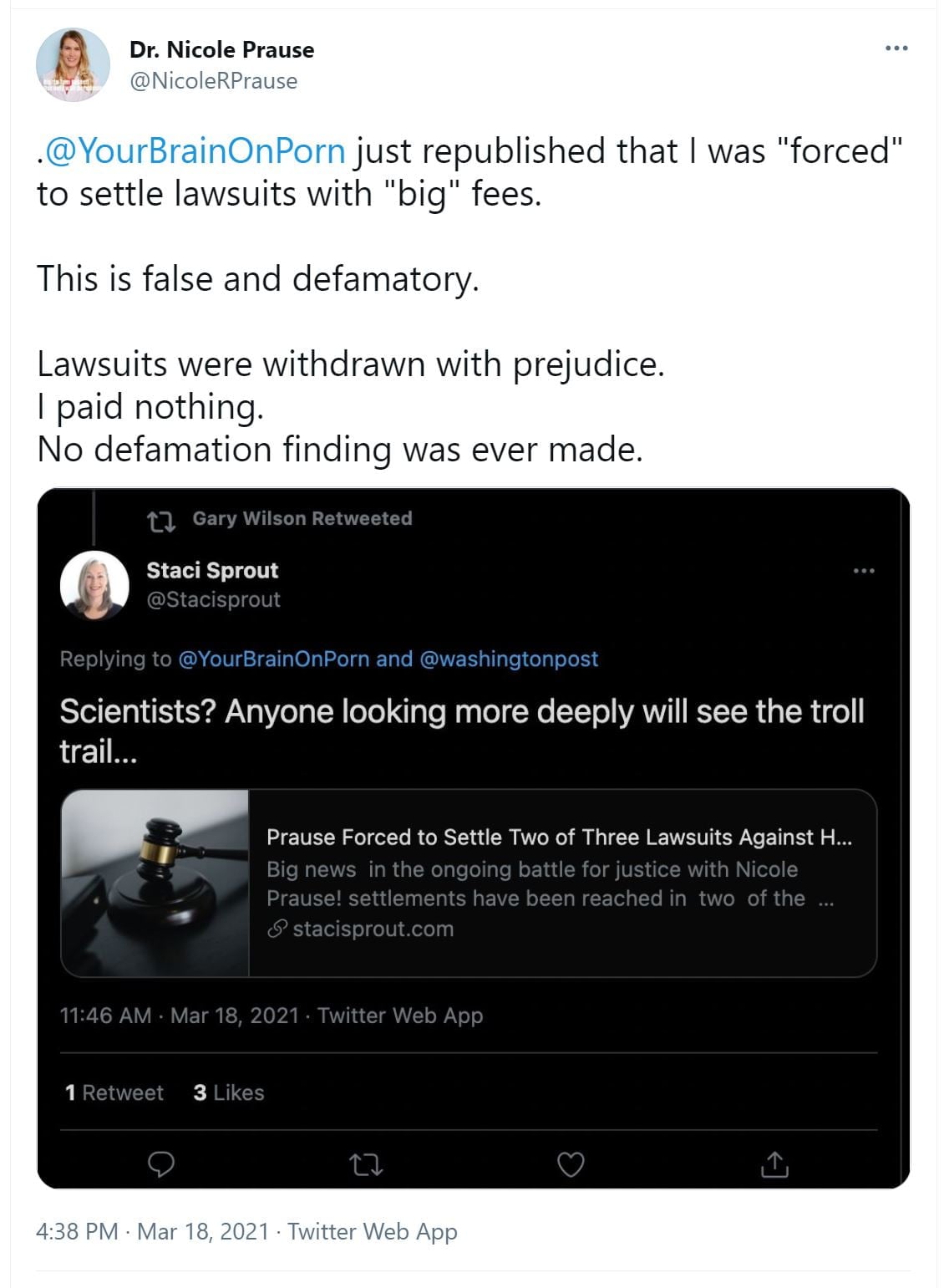View the 1 Retweet count
944x1288 pixels.
point(114,1092)
